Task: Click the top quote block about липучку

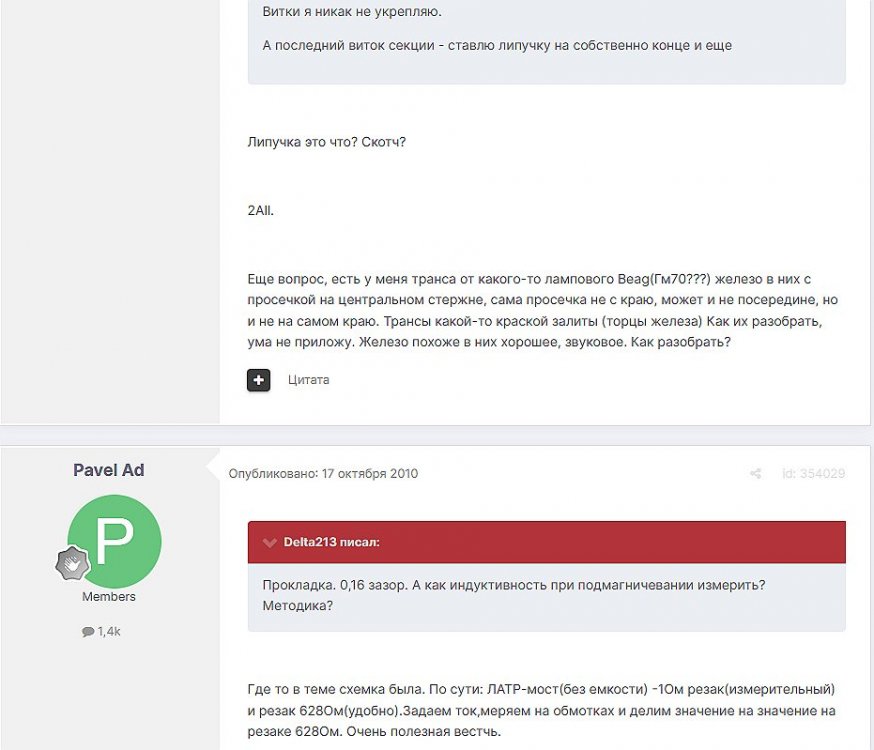Action: (546, 40)
